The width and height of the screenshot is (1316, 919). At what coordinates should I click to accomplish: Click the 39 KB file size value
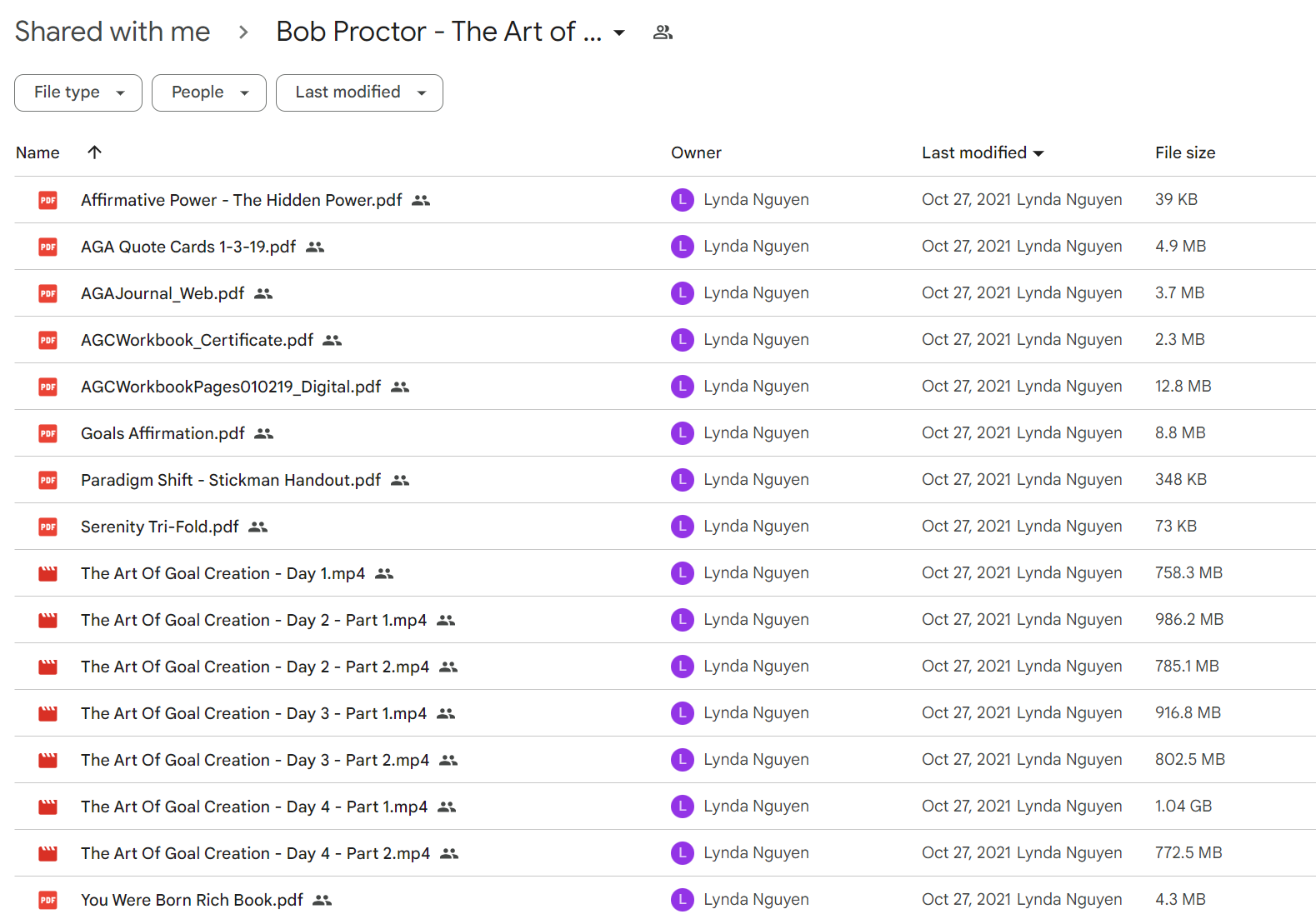[x=1176, y=199]
